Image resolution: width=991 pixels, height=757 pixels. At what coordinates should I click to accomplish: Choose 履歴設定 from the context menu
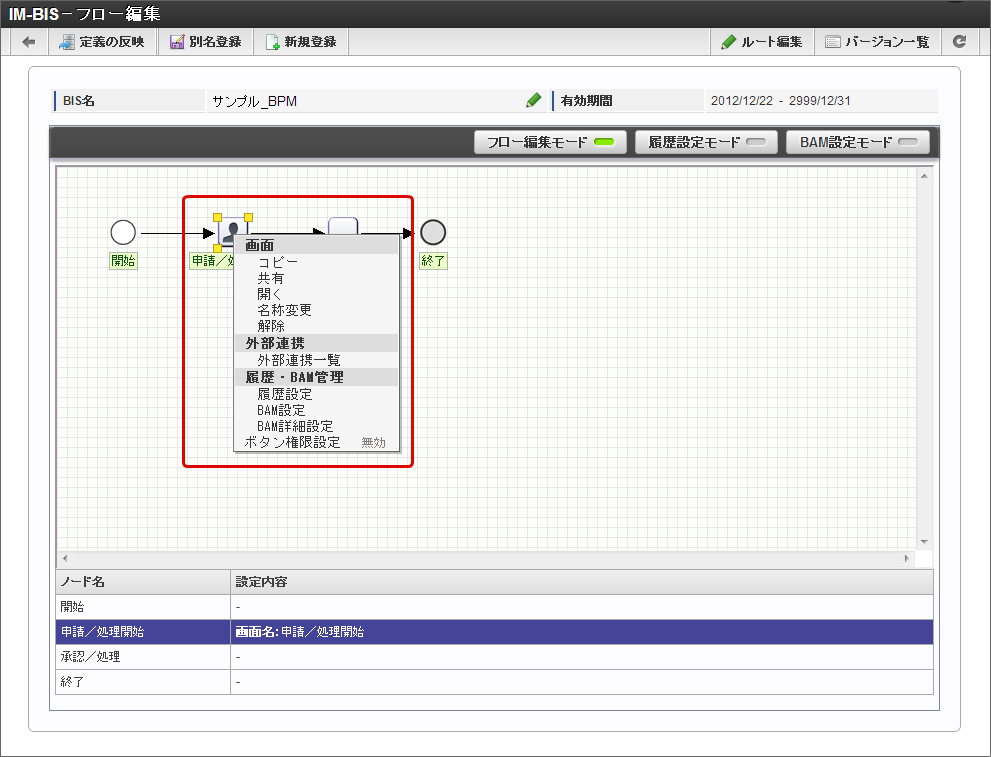click(316, 394)
